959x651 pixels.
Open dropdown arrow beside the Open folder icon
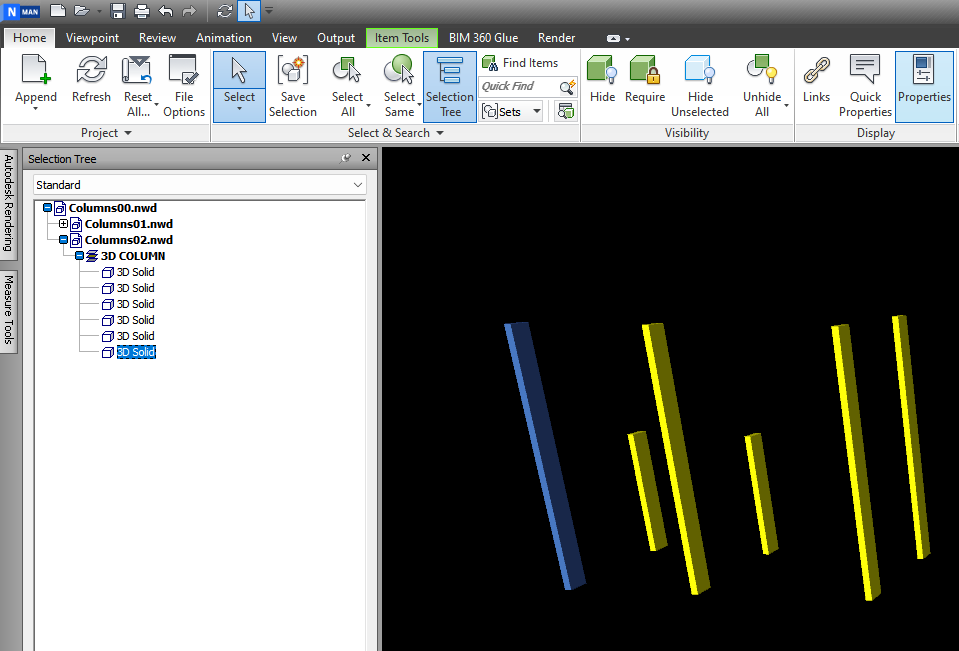coord(99,11)
